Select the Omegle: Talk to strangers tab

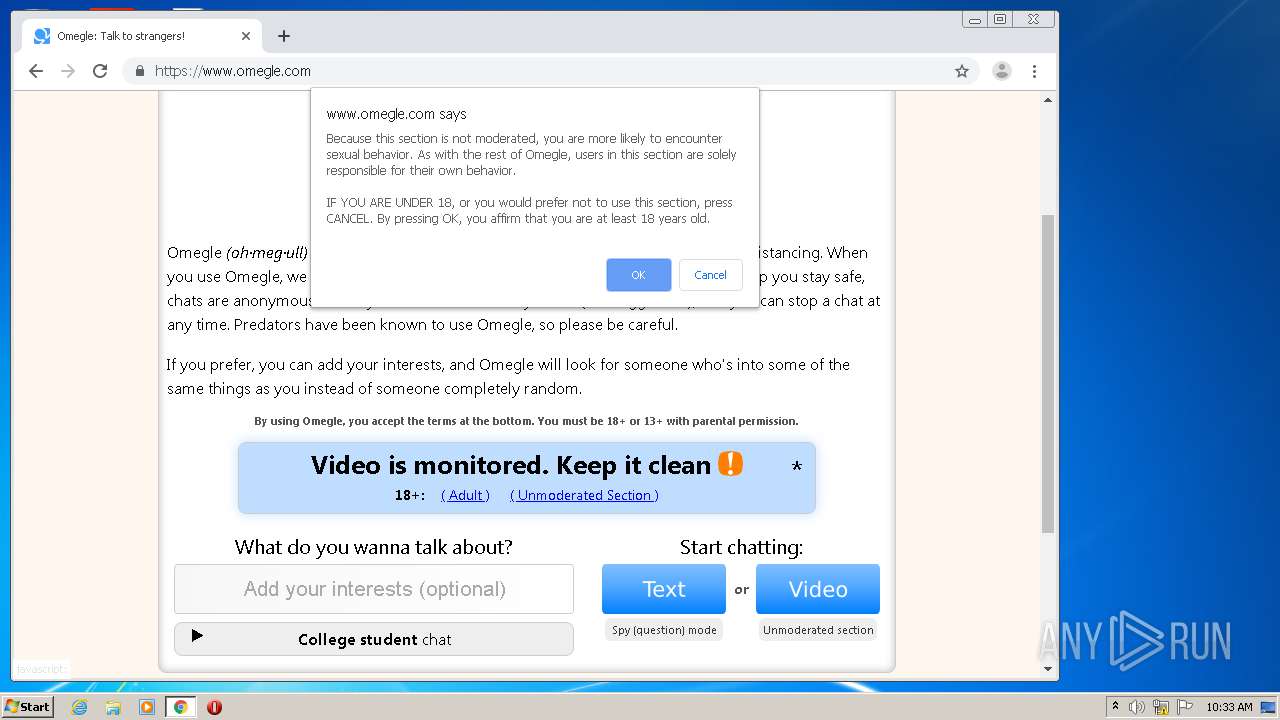[x=140, y=36]
